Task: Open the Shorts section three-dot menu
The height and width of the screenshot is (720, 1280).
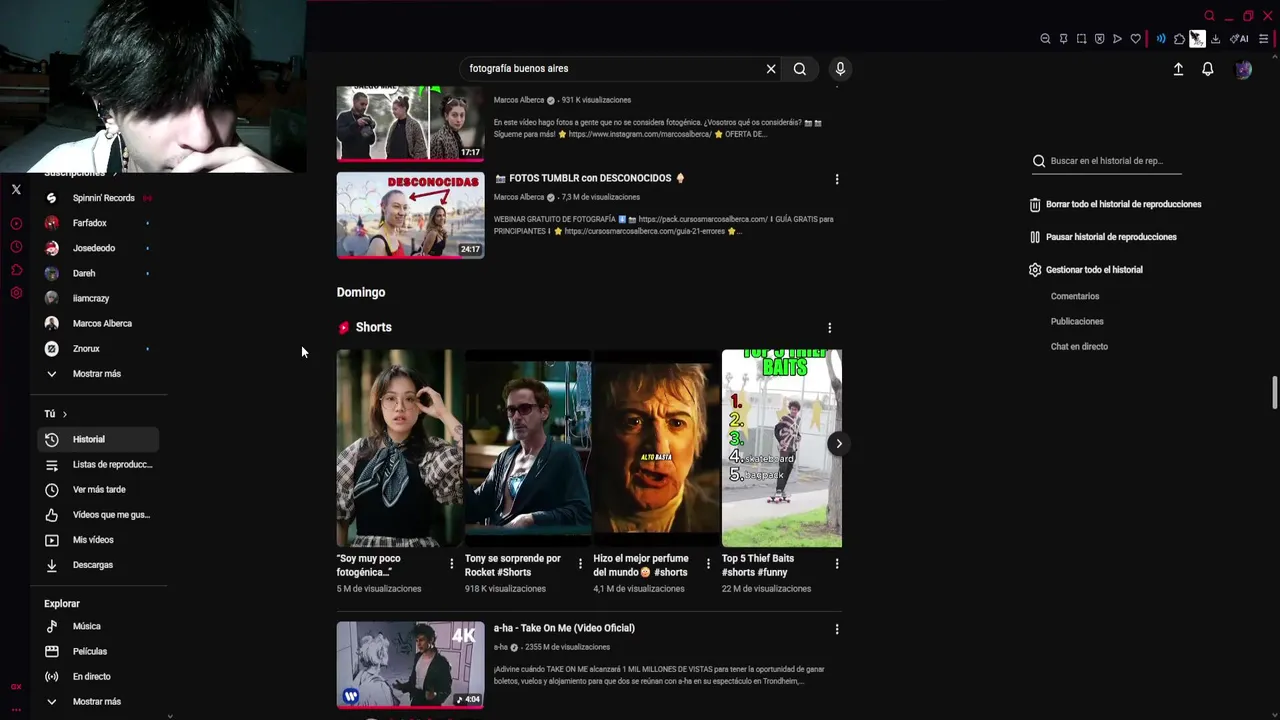Action: pyautogui.click(x=829, y=328)
